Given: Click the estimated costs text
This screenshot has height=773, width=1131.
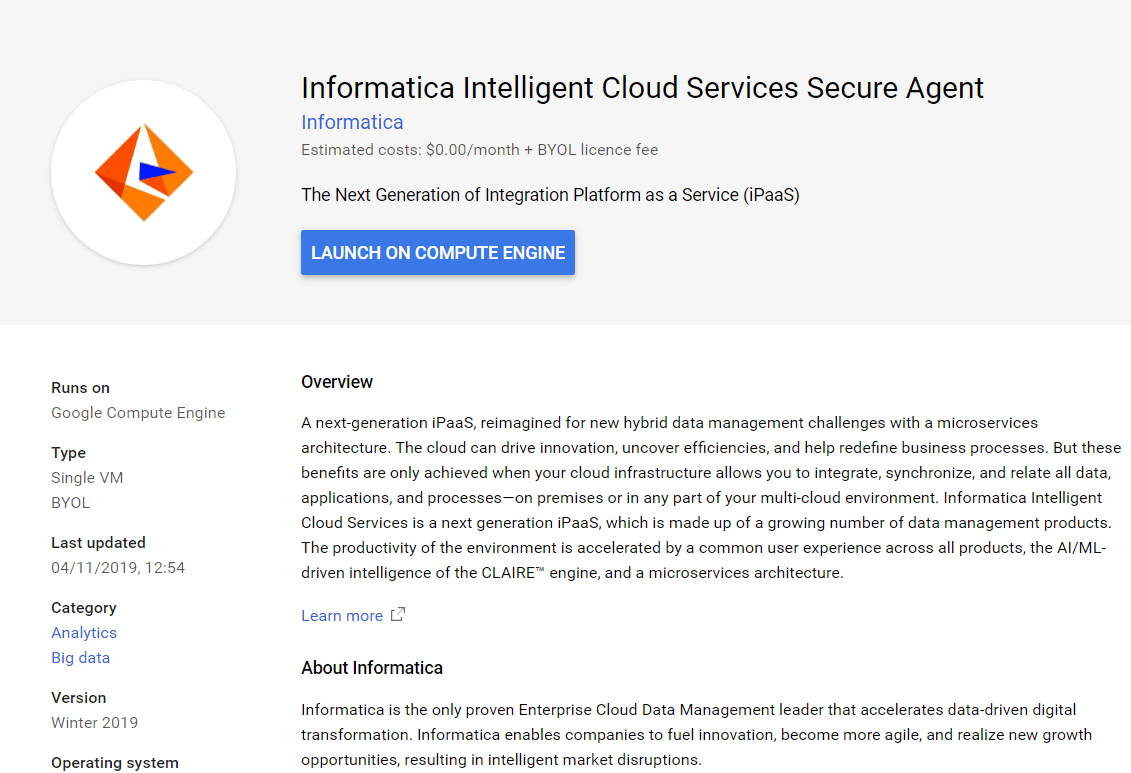Looking at the screenshot, I should [479, 149].
